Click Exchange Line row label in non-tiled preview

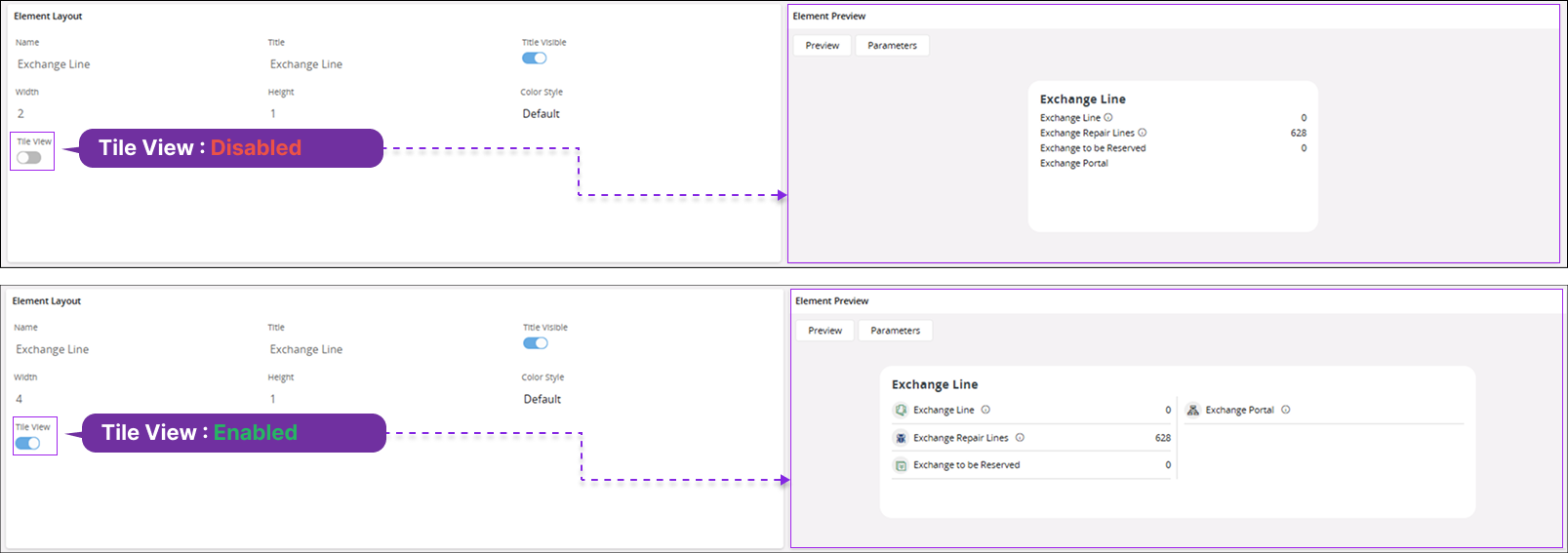(1069, 118)
